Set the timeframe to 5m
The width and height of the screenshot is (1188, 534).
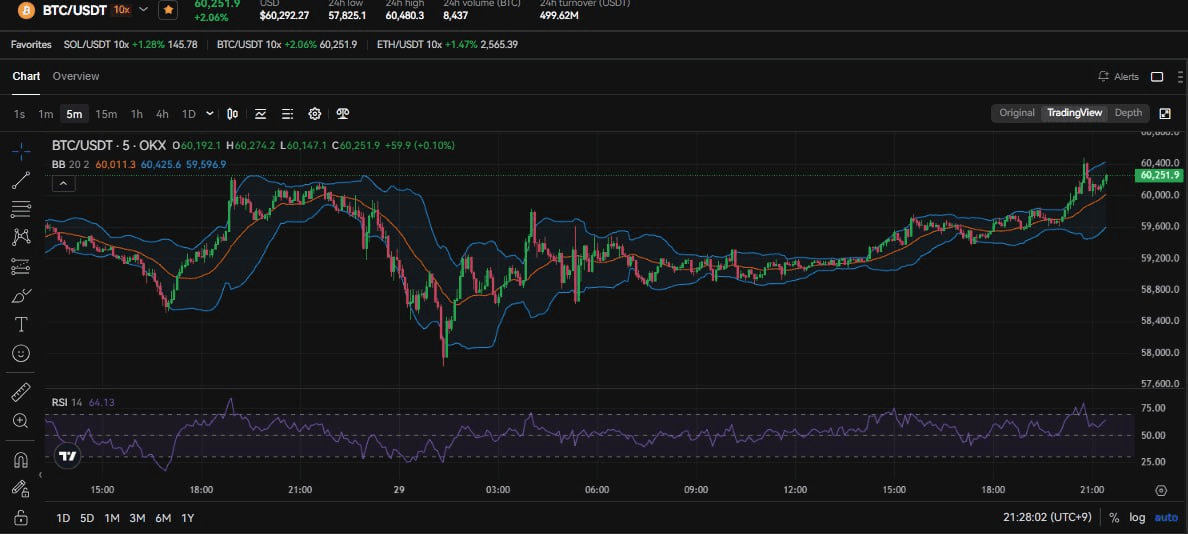tap(74, 114)
